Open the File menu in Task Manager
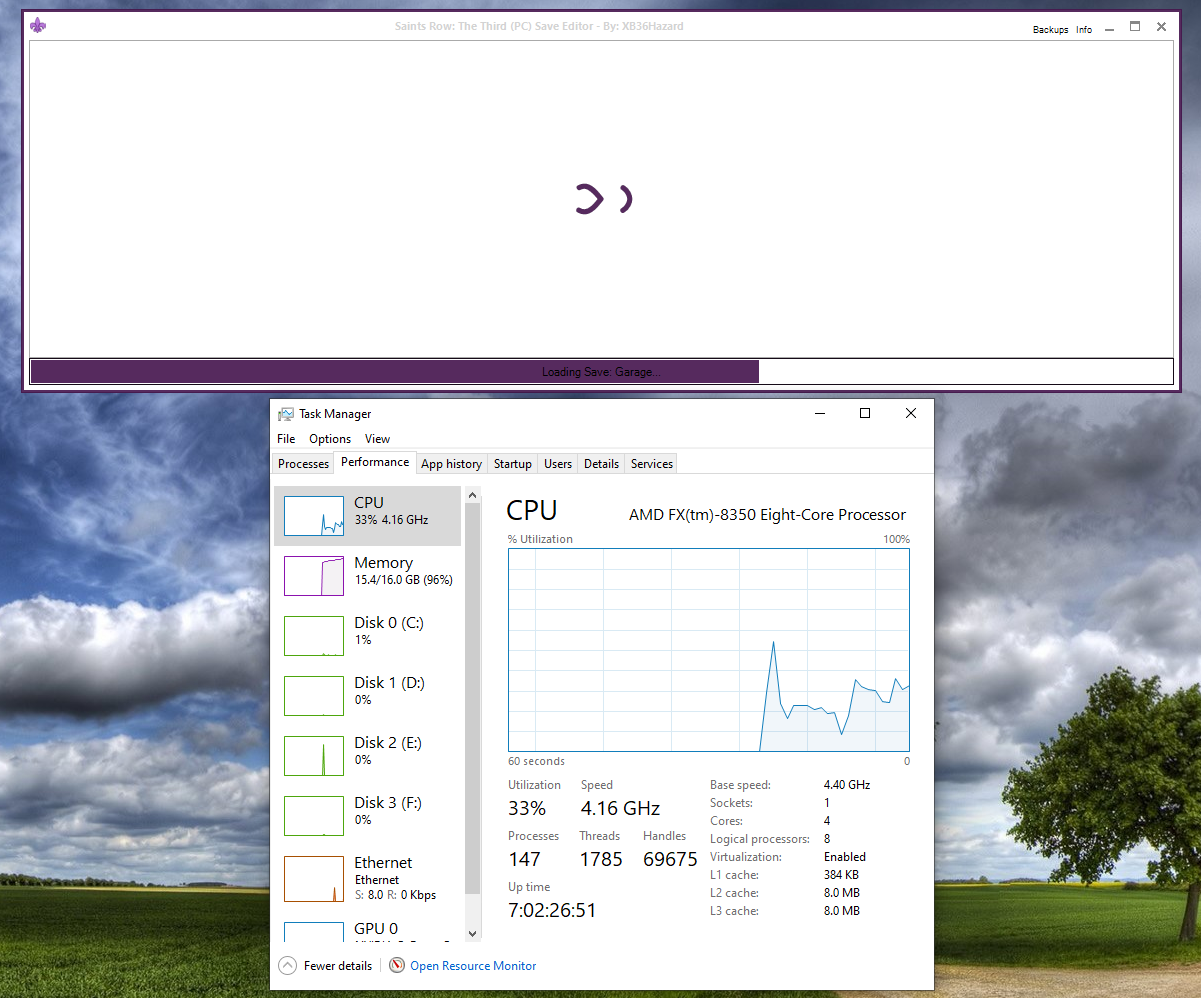Screen dimensions: 1201x998 (286, 439)
